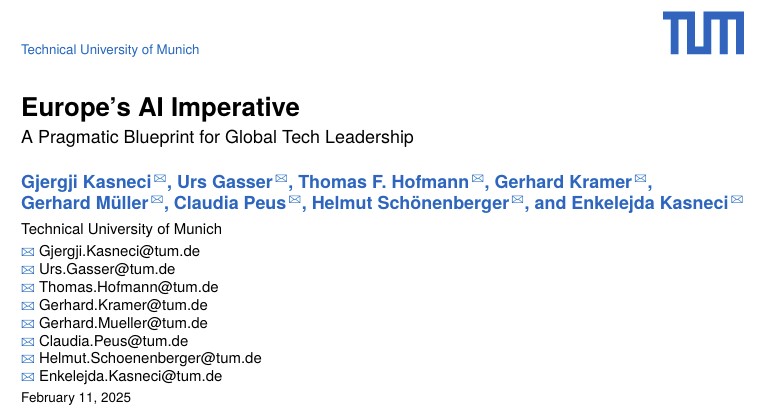Click the email Thomas.Hofmann@tum.de

pos(129,287)
